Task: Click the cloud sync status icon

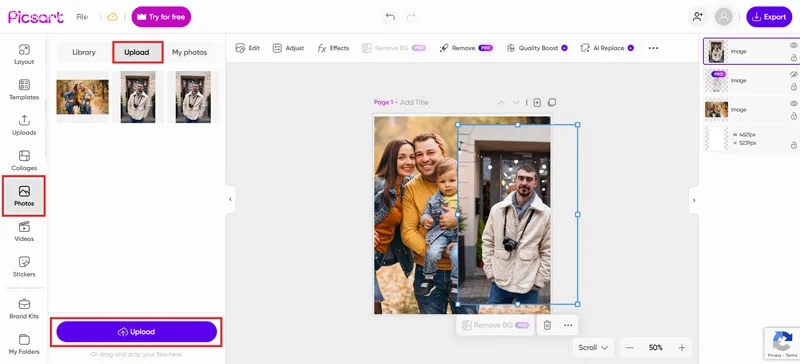Action: pos(112,17)
